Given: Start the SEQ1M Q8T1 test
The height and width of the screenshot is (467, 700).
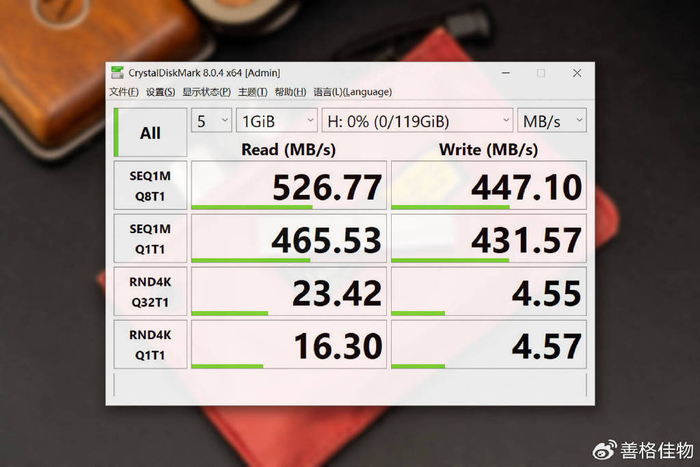Looking at the screenshot, I should [x=150, y=186].
